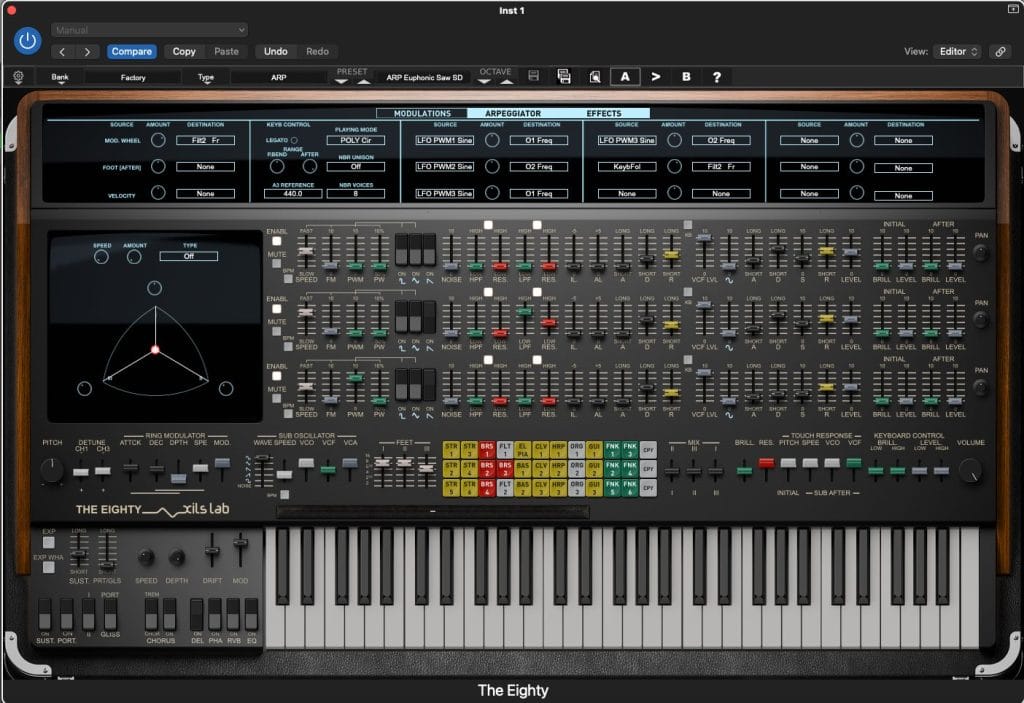Flip the CHORUS rocker switch
The image size is (1024, 703).
[152, 614]
